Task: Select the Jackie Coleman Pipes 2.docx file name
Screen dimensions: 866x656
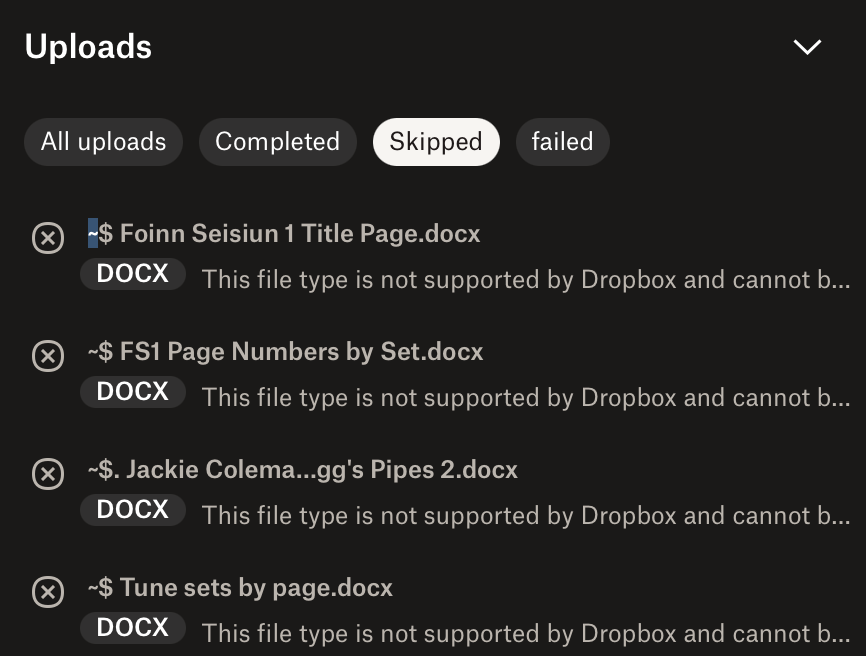Action: pos(302,470)
